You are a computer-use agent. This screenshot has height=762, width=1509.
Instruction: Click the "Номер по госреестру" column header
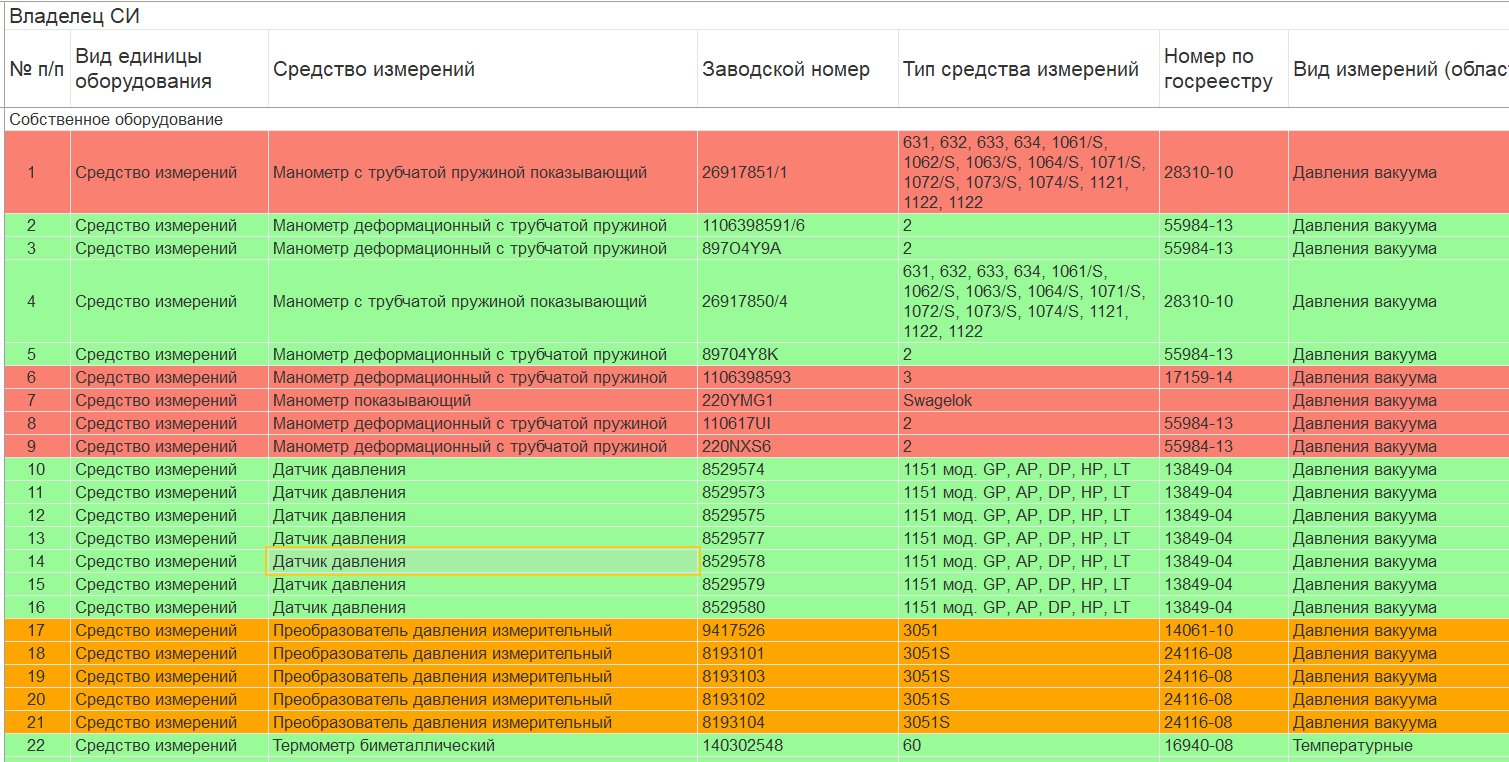[x=1218, y=69]
